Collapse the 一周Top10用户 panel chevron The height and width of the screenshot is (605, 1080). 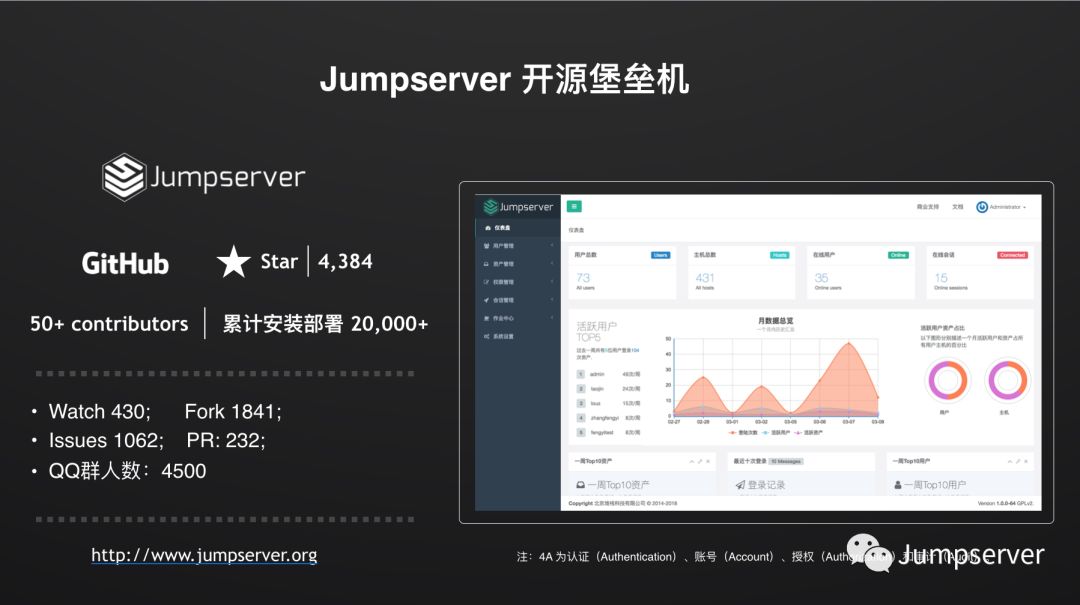tap(1009, 461)
